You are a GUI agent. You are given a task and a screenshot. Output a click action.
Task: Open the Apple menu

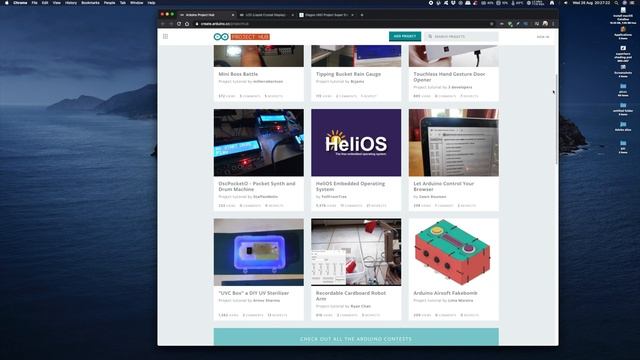coord(7,3)
